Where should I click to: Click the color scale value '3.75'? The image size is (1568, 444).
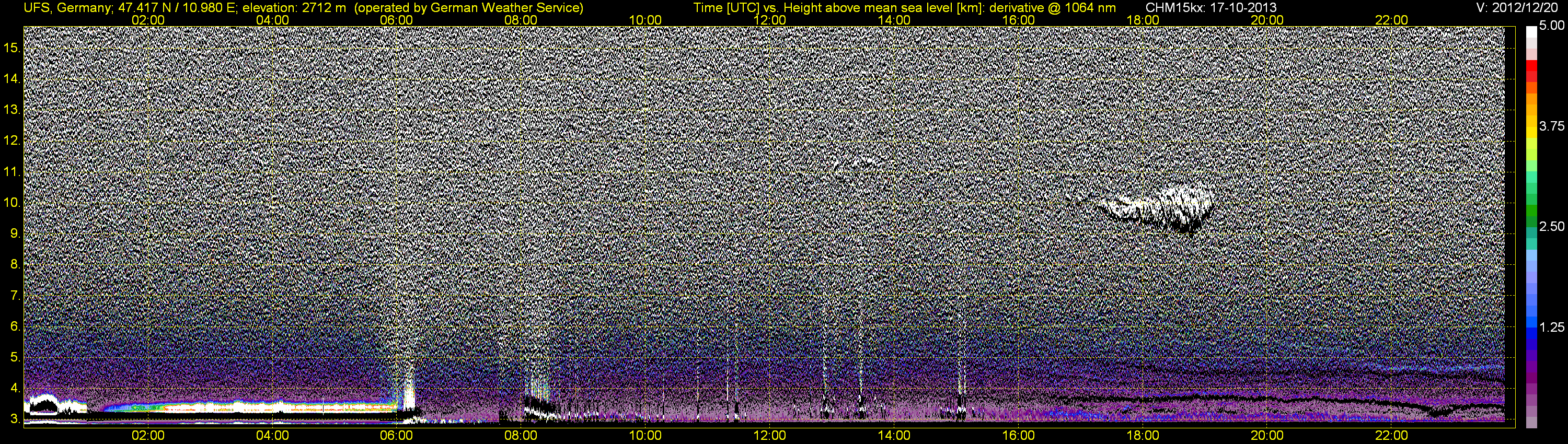pyautogui.click(x=1552, y=126)
